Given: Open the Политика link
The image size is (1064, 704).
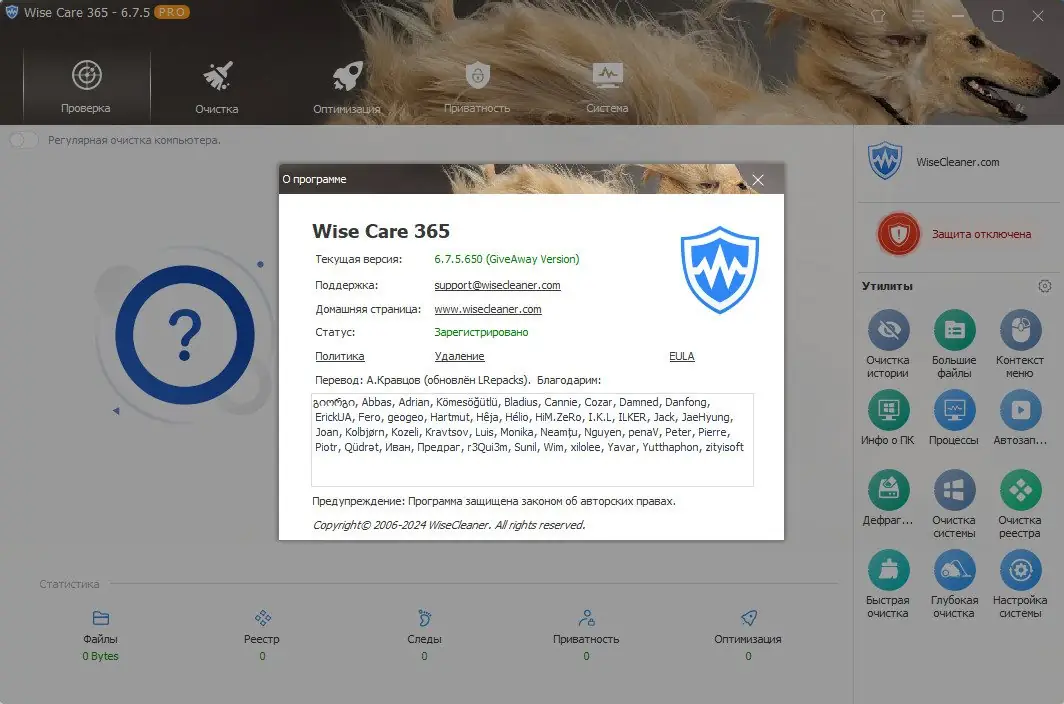Looking at the screenshot, I should click(x=339, y=356).
